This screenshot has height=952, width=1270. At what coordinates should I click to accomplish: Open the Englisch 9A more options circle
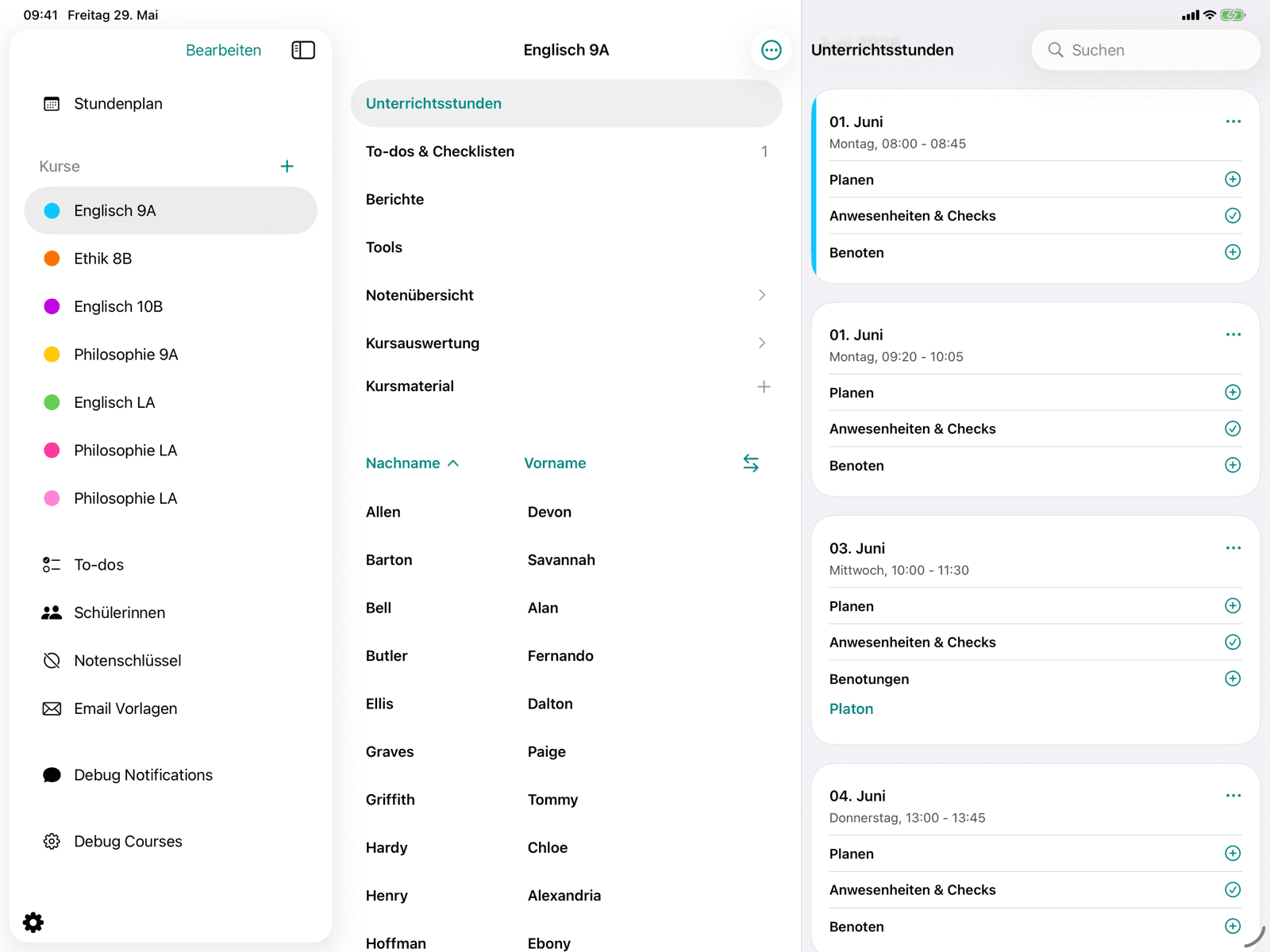click(x=771, y=50)
